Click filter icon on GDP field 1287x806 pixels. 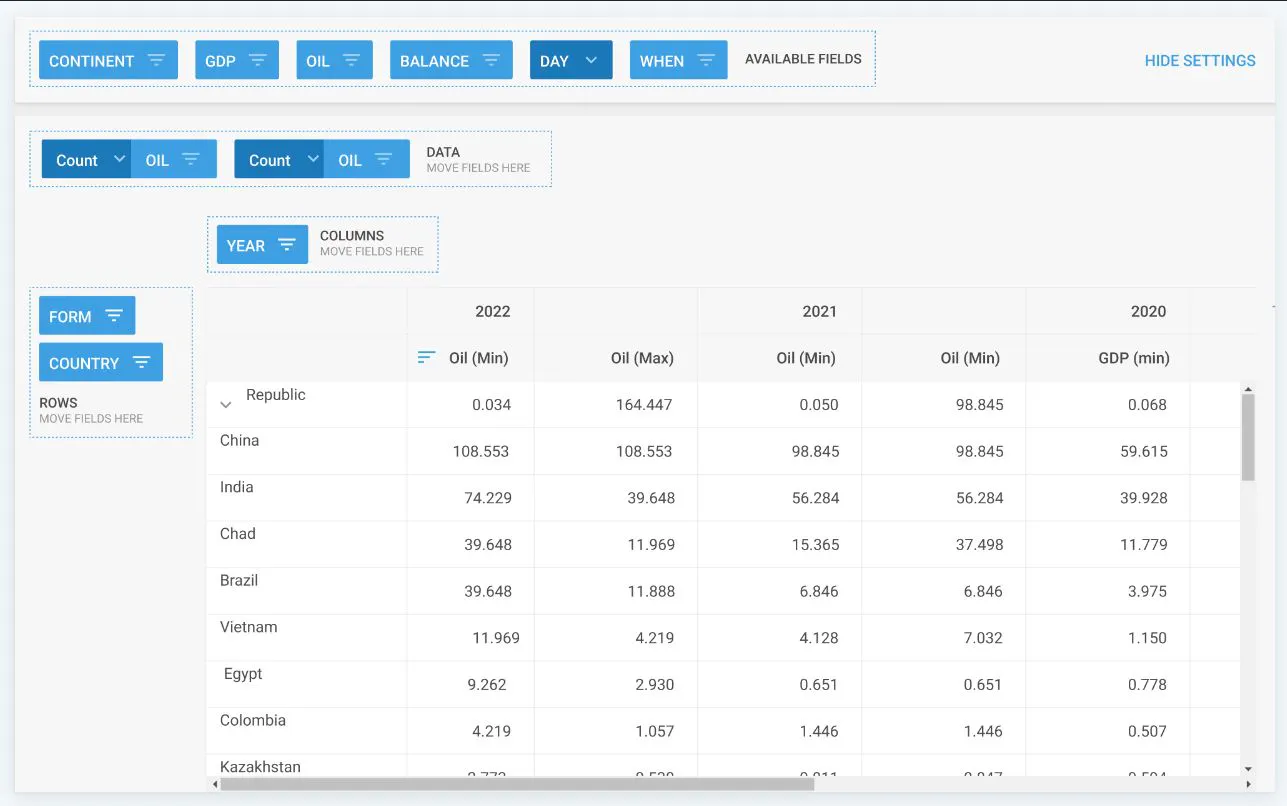(x=257, y=61)
